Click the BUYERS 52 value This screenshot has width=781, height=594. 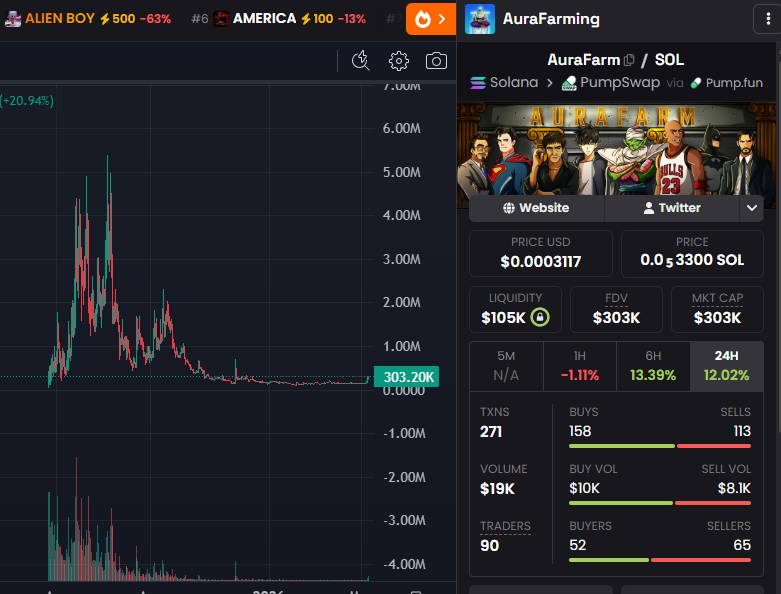[578, 545]
